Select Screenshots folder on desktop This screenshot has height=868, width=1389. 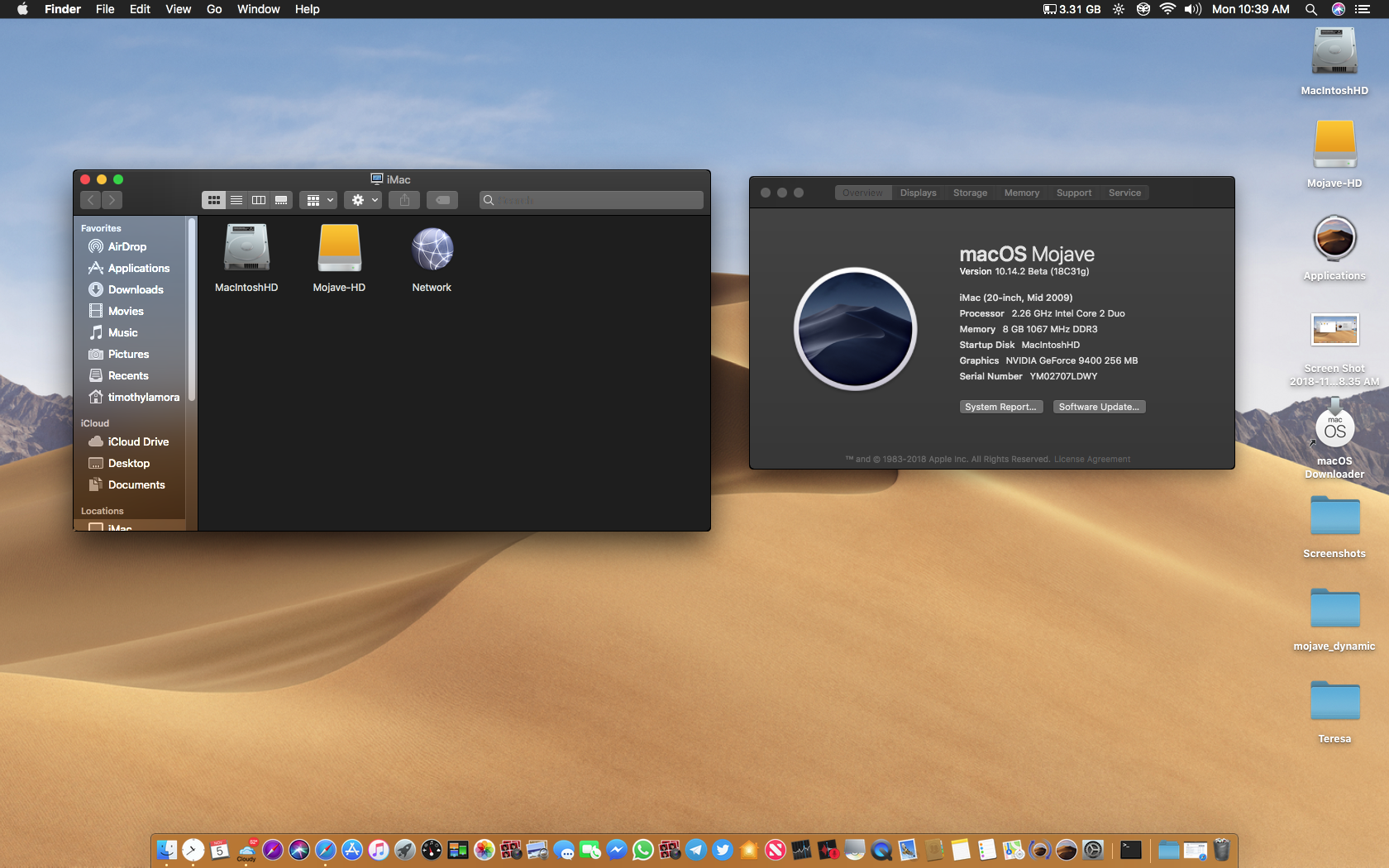1334,526
